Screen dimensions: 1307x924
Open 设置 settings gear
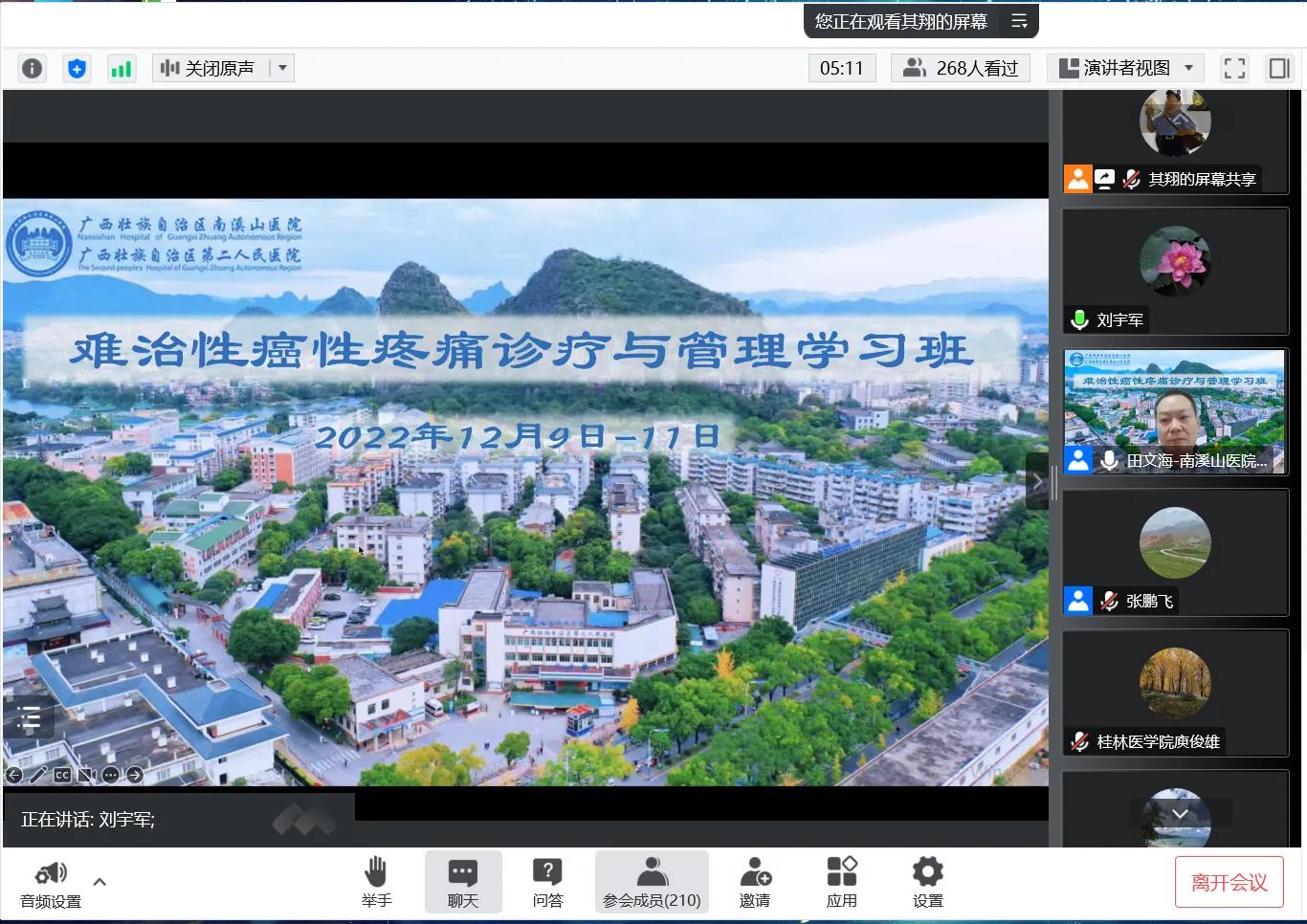pos(927,883)
